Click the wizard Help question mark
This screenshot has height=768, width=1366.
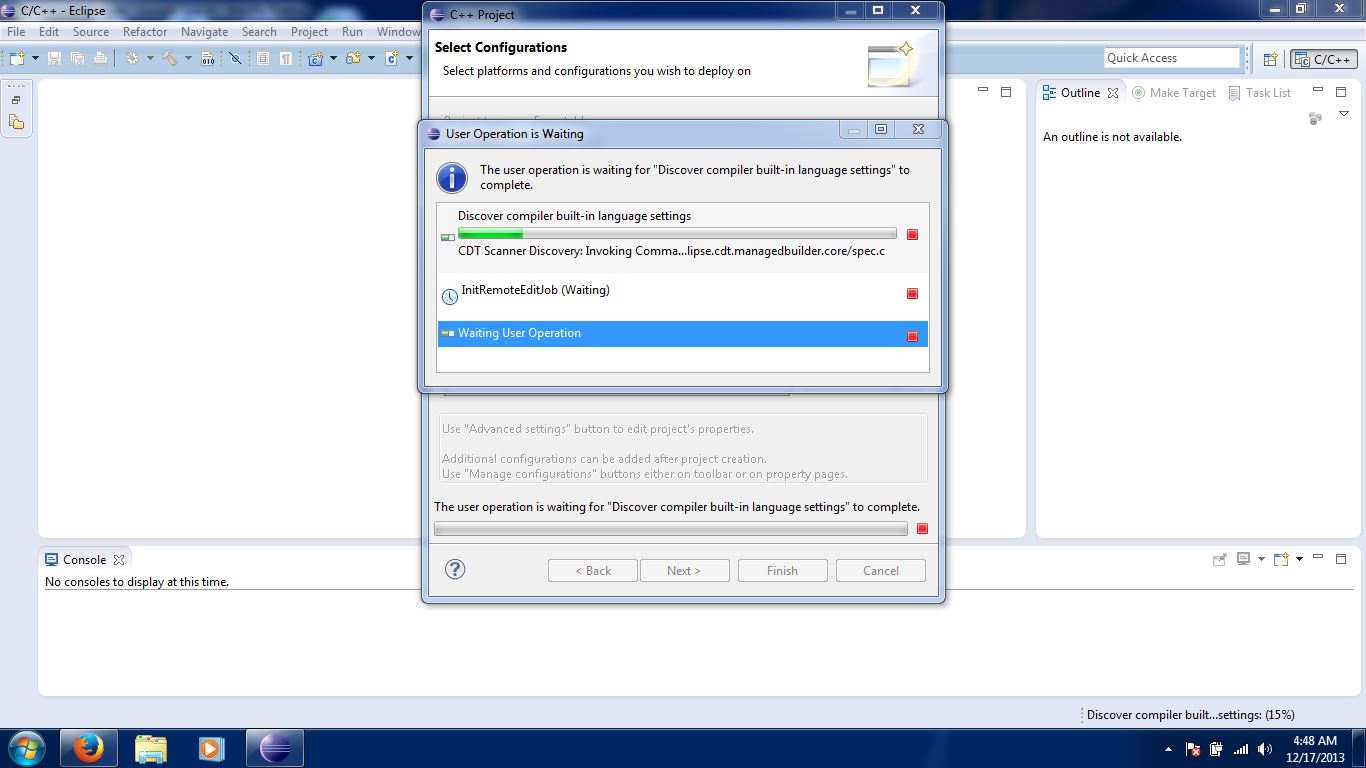tap(455, 569)
